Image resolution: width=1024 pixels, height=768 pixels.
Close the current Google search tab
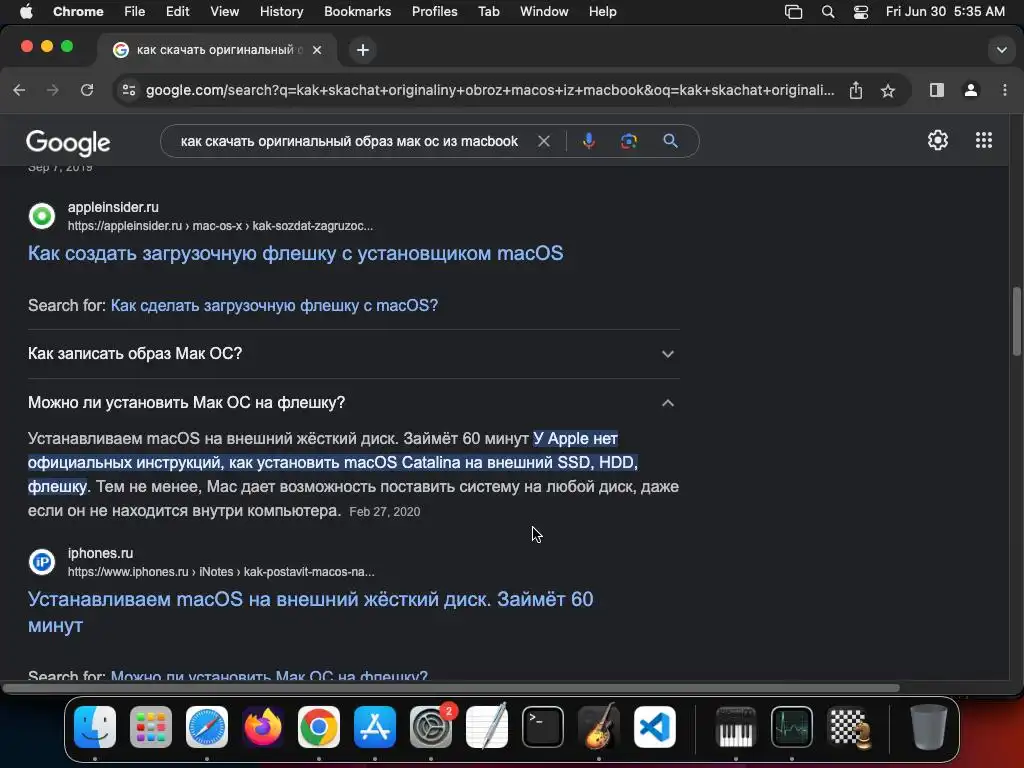point(317,50)
